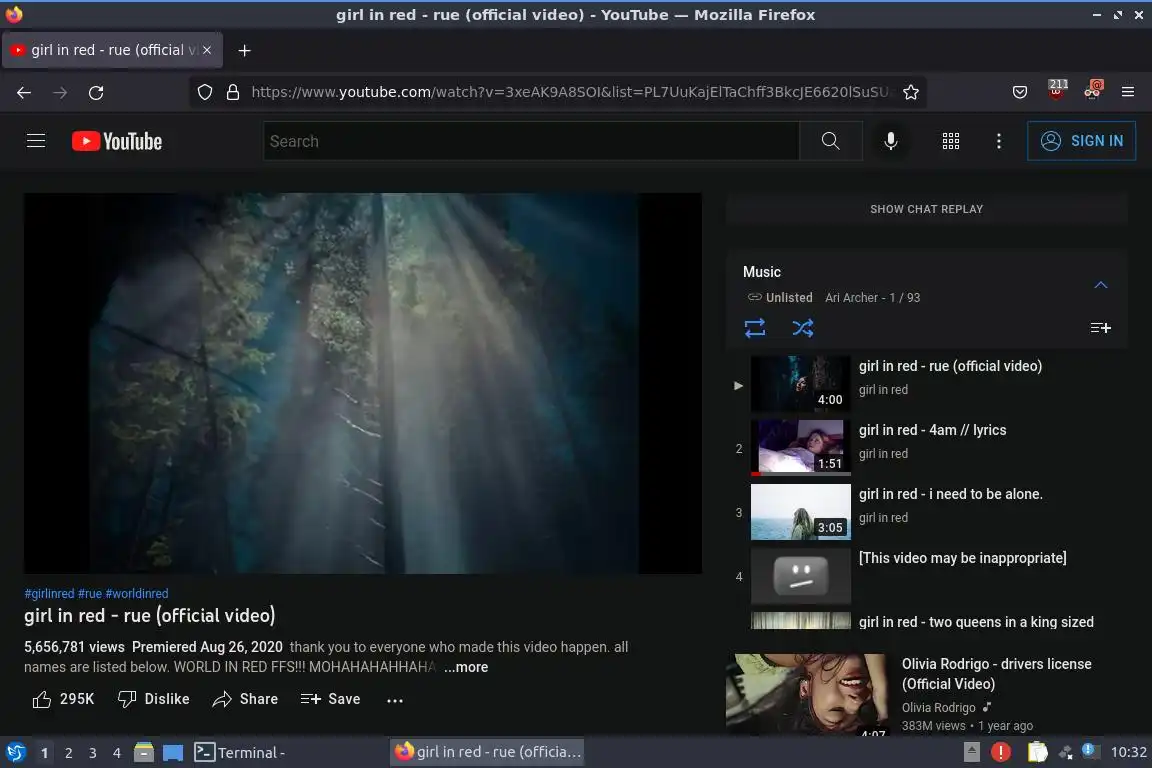This screenshot has width=1152, height=768.
Task: Reload the page in Firefox
Action: 96,93
